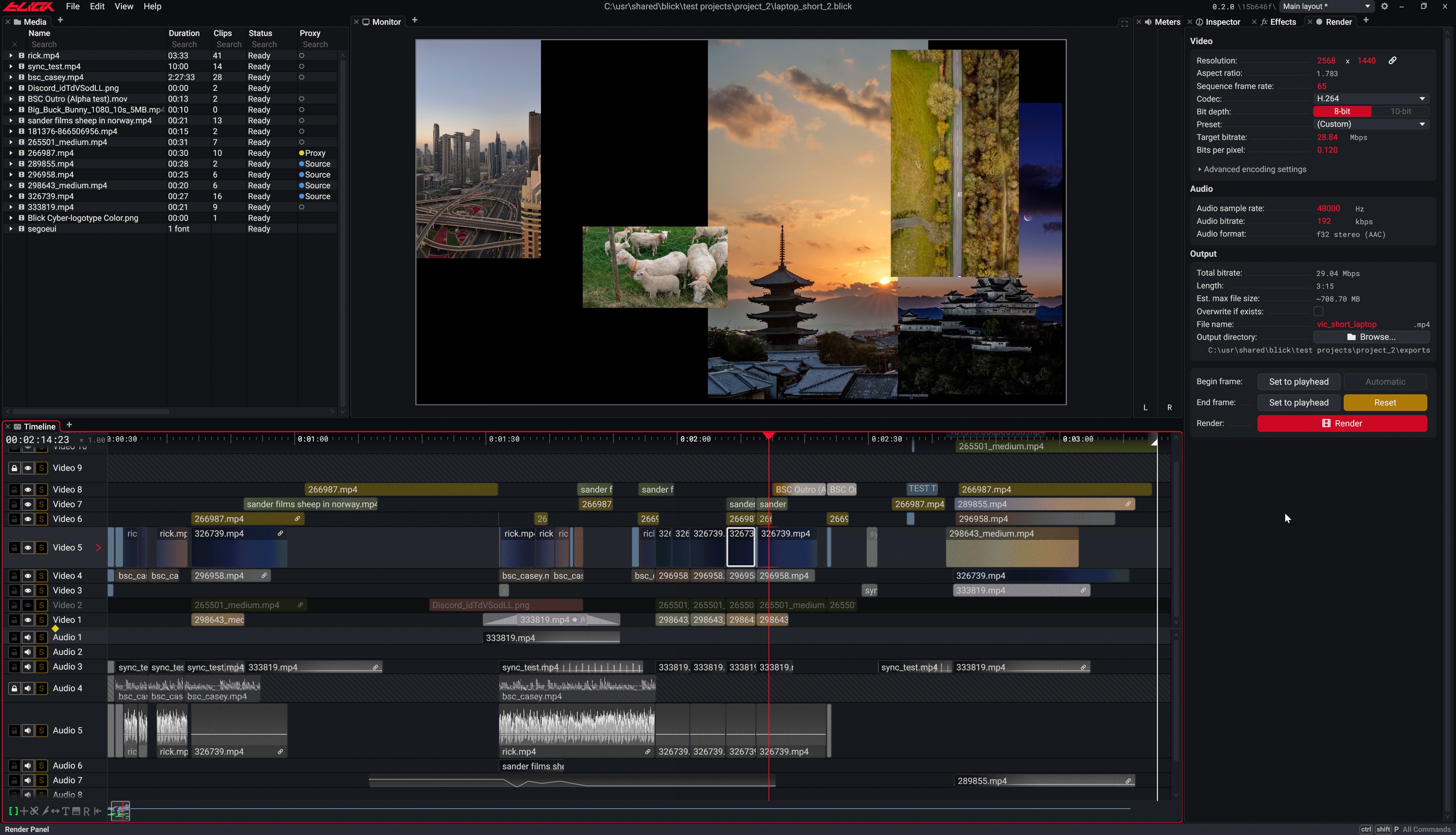
Task: Add a new panel next to Timeline tab
Action: pos(69,425)
